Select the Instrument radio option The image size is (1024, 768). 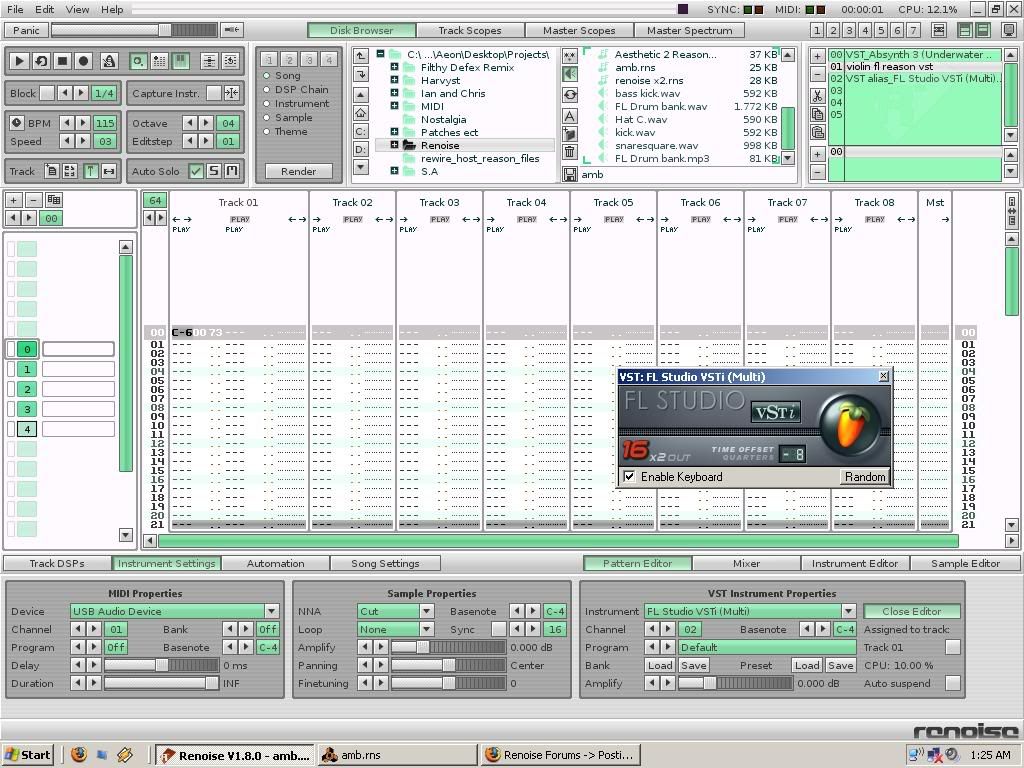click(266, 103)
